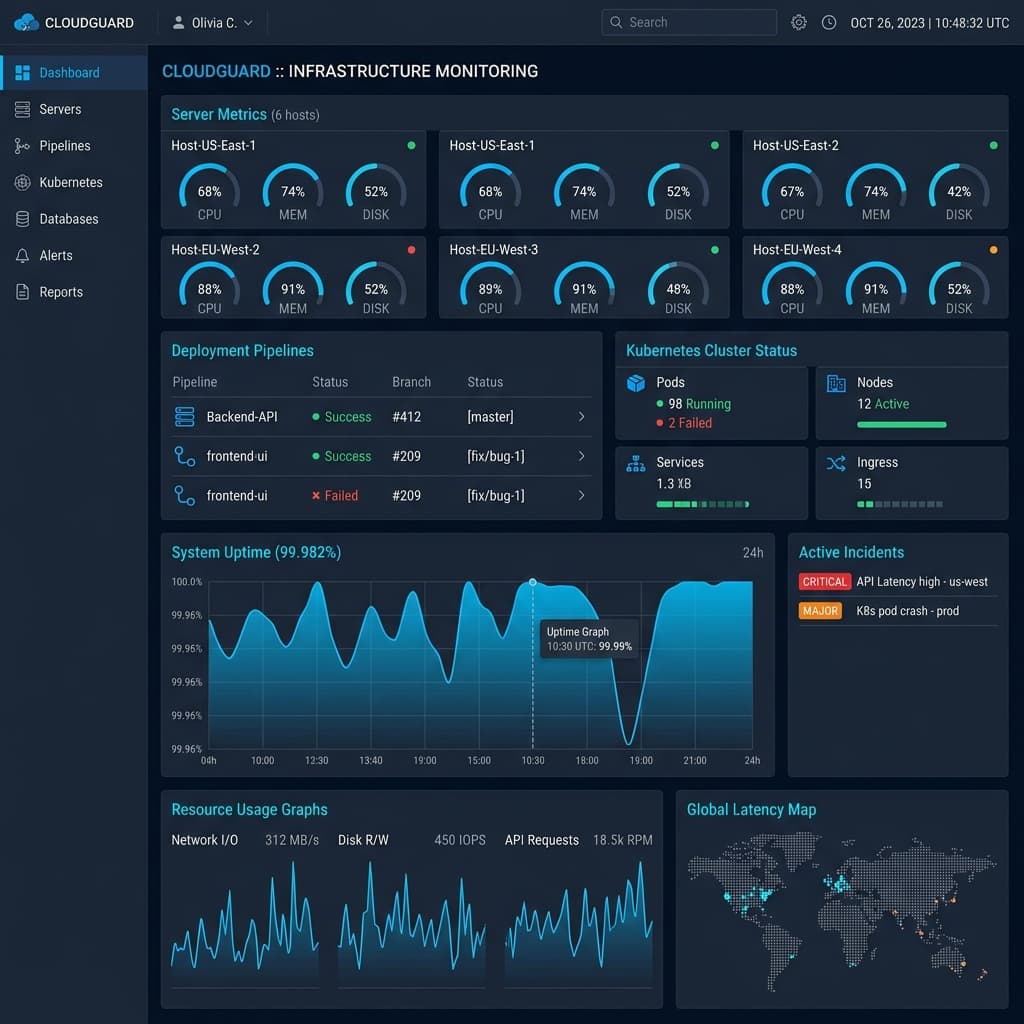This screenshot has height=1024, width=1024.
Task: Click the 2 Failed pods link
Action: pos(689,423)
